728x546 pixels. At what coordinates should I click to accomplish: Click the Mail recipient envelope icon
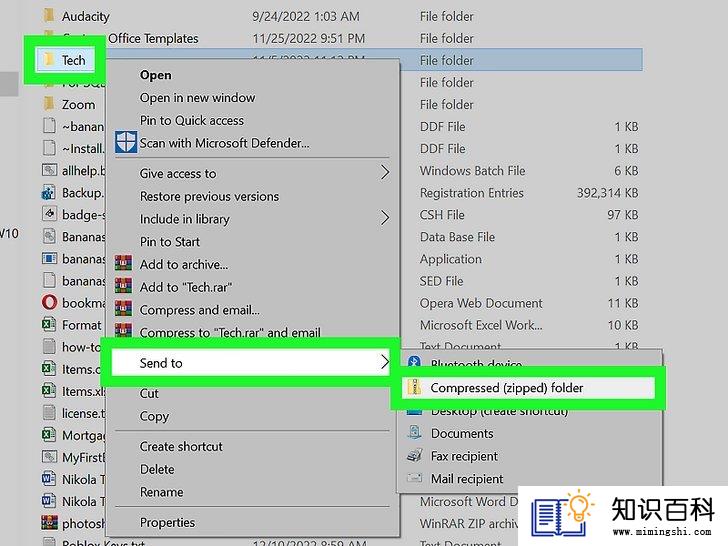point(414,478)
